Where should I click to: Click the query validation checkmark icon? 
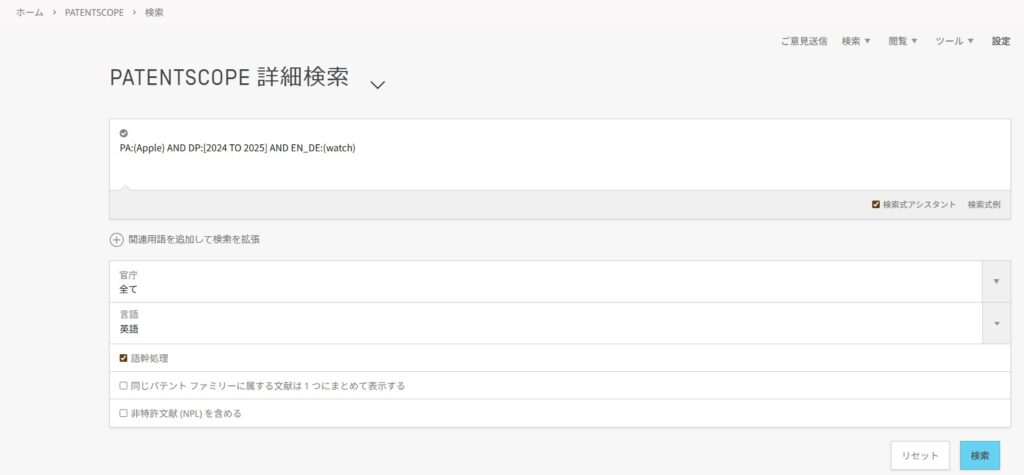tap(124, 133)
